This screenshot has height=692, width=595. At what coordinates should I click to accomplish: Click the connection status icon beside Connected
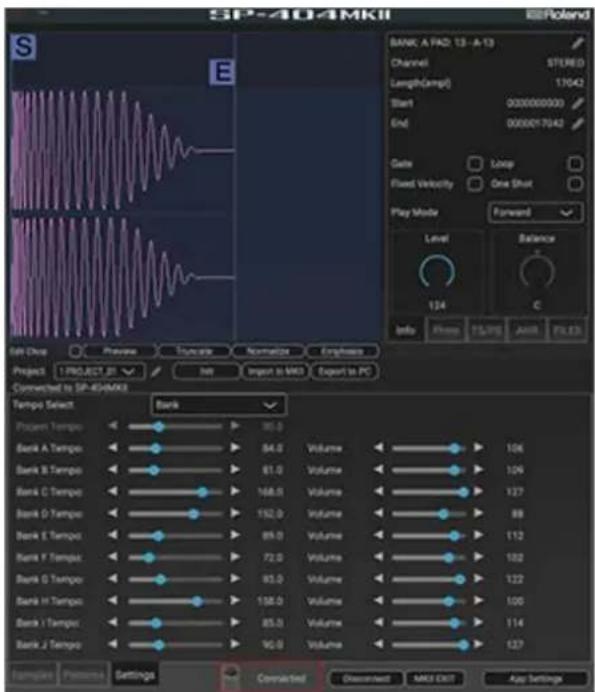tap(232, 676)
